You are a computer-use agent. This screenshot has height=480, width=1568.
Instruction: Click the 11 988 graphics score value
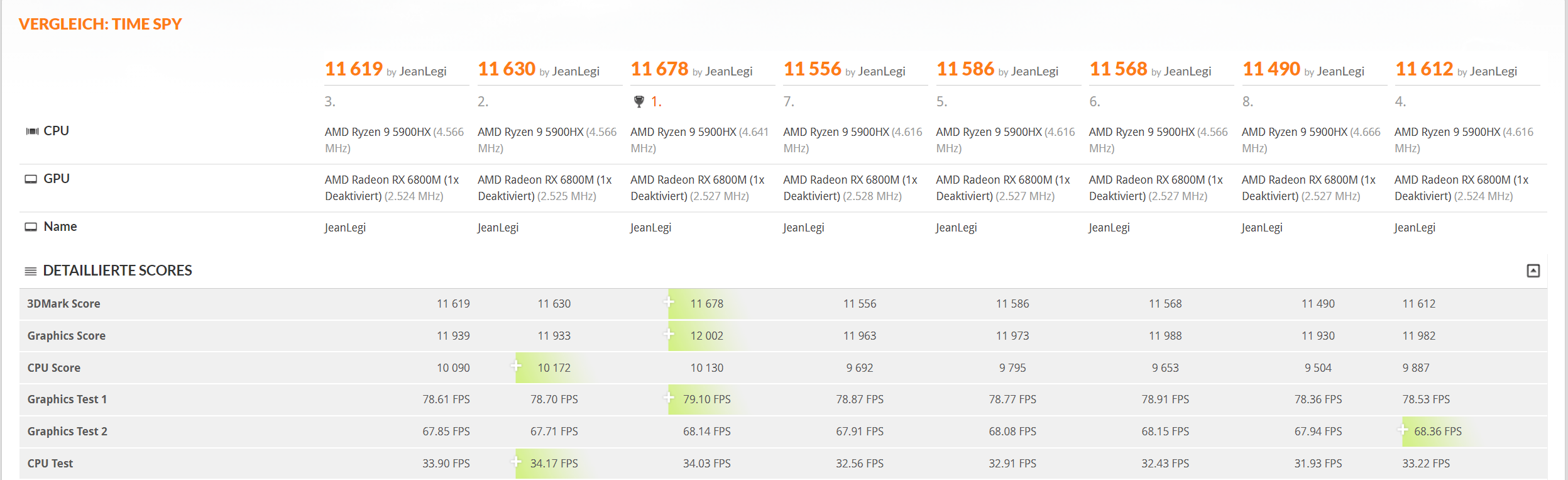pyautogui.click(x=1165, y=336)
